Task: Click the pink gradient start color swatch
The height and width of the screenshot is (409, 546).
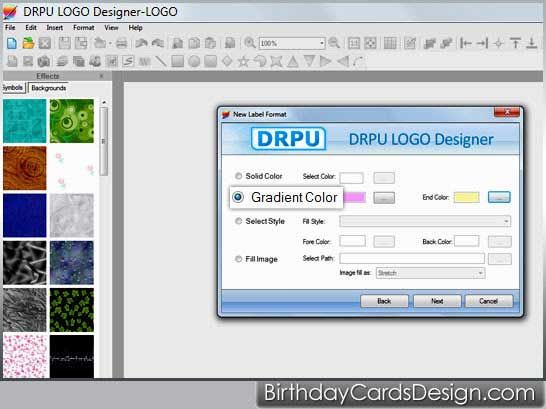Action: tap(354, 197)
